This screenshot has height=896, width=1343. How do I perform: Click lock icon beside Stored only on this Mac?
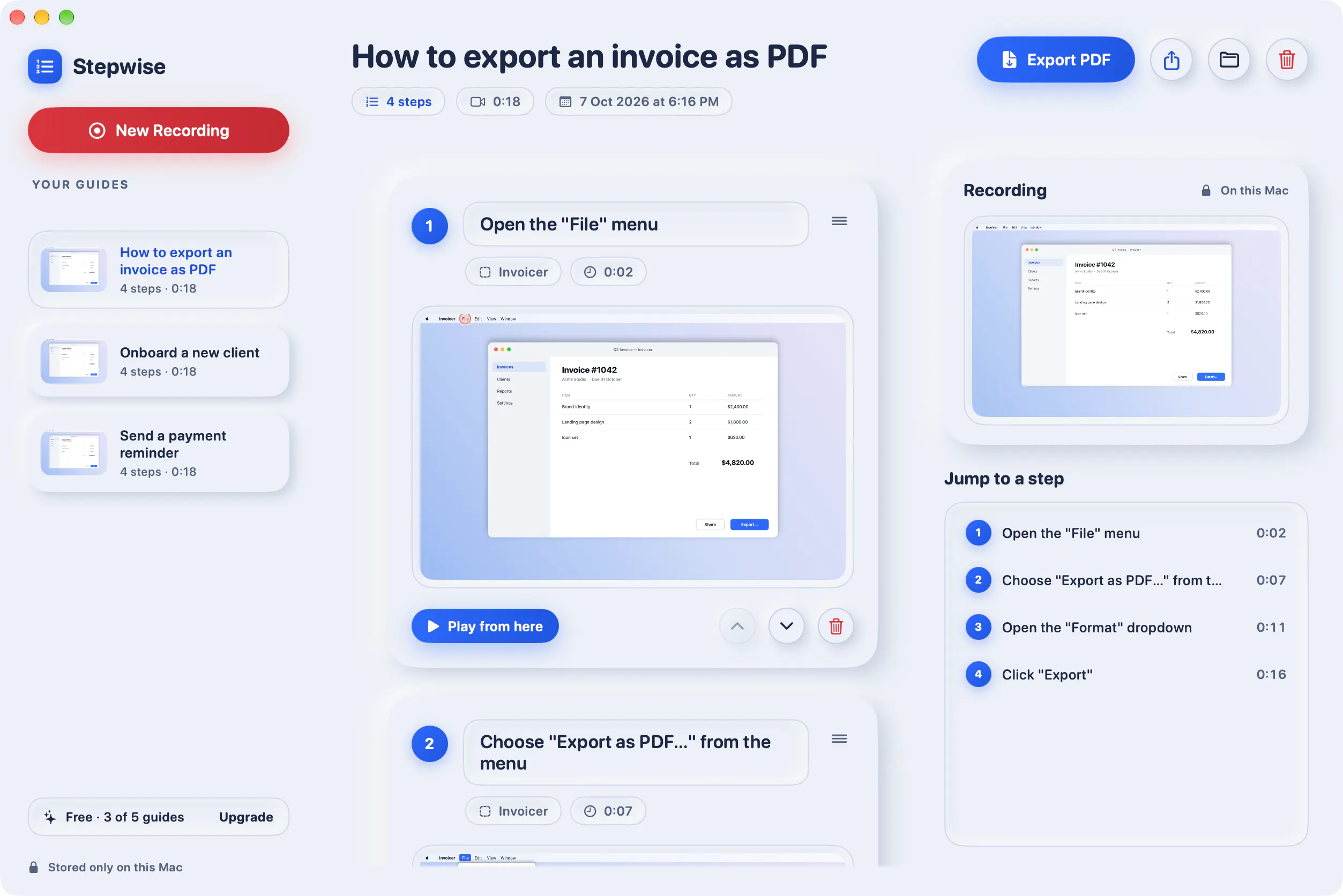[34, 867]
